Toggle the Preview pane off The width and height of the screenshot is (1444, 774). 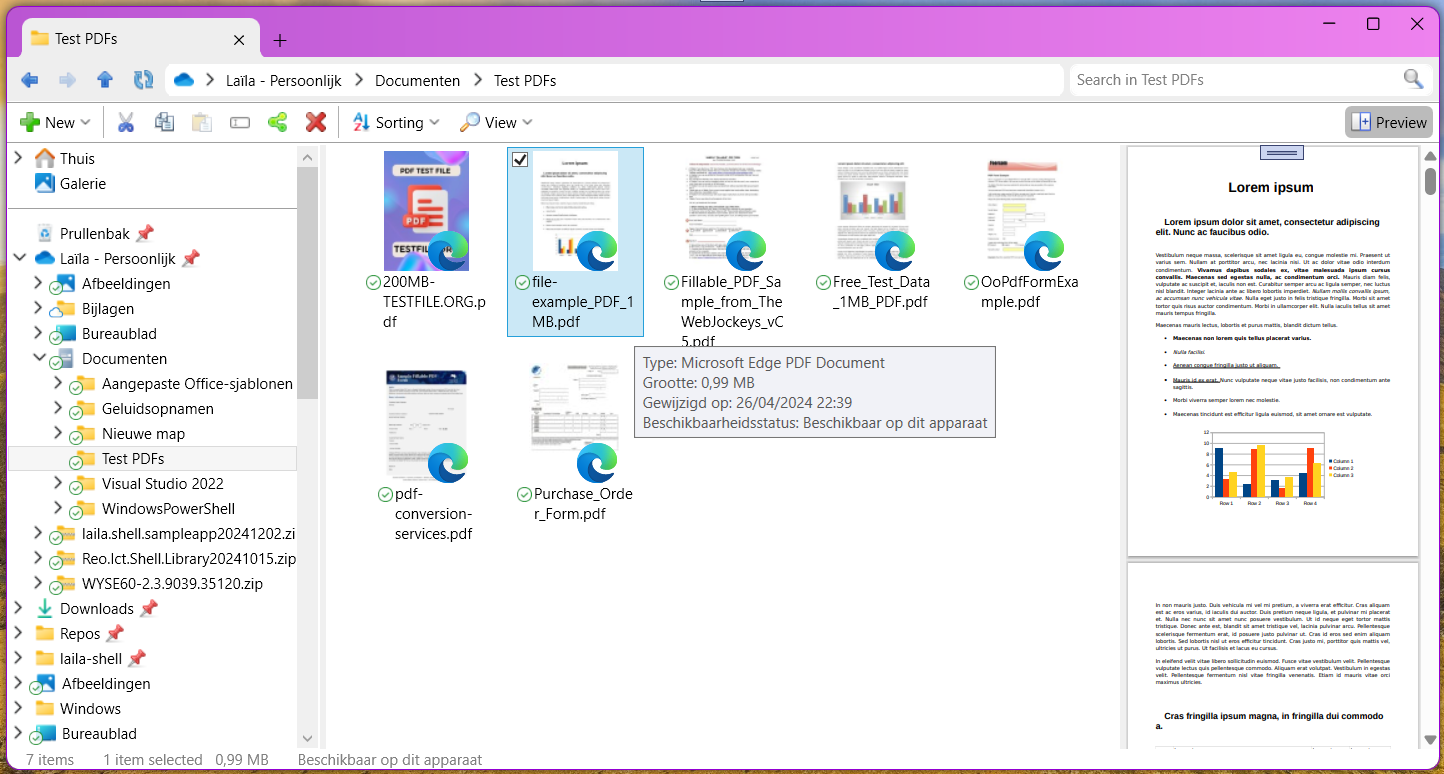[1389, 122]
